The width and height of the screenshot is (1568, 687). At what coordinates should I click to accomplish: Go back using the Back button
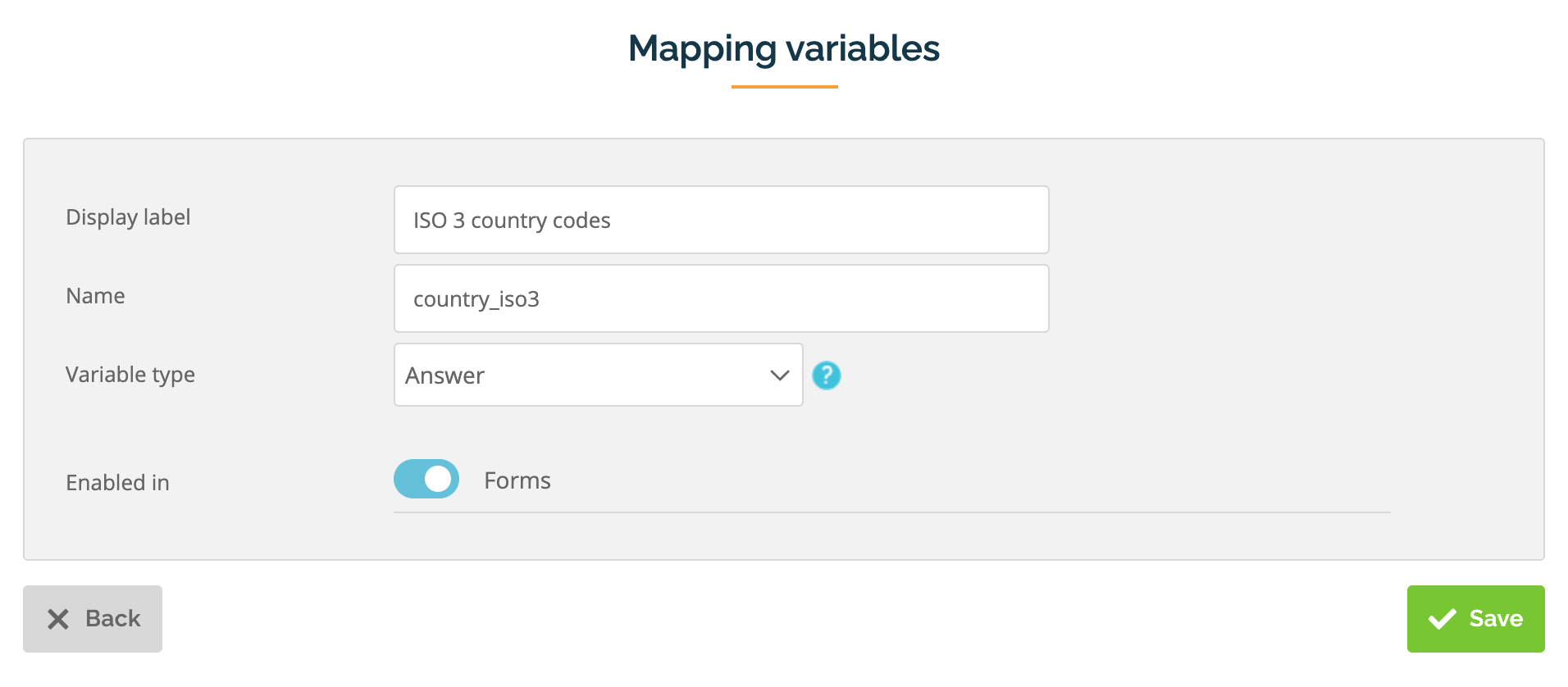[x=93, y=619]
